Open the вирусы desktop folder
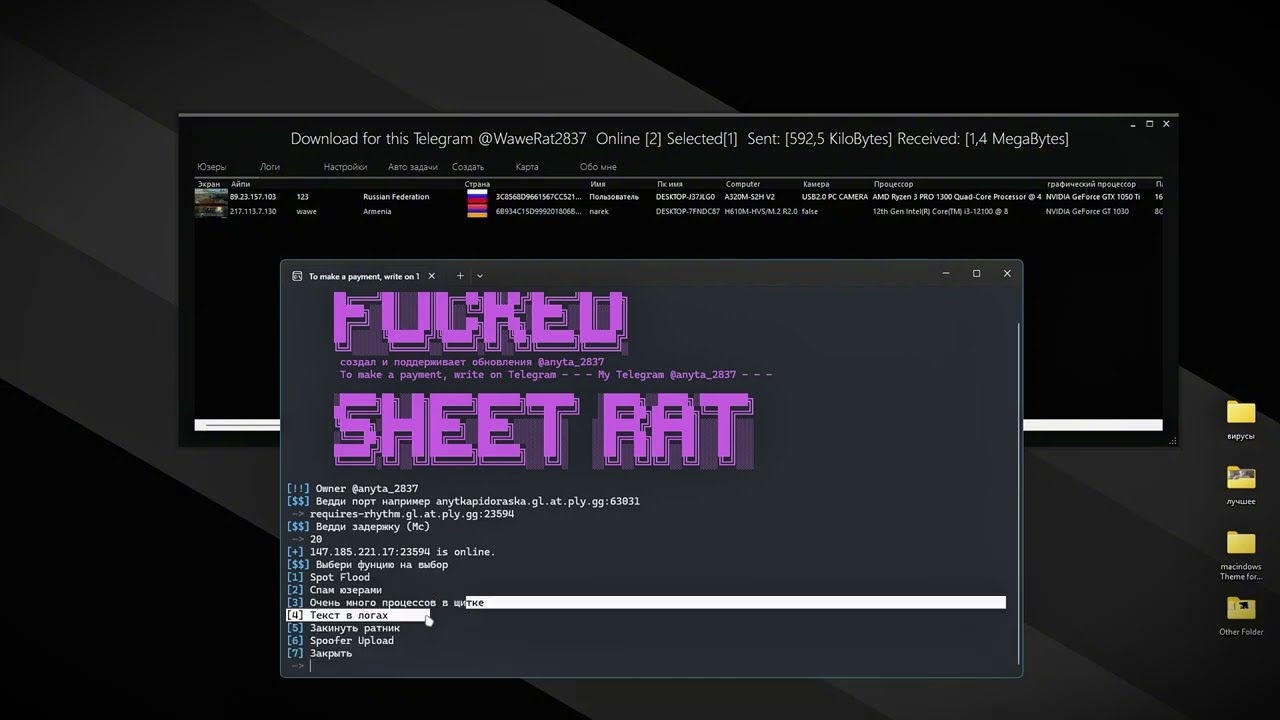The image size is (1280, 720). pos(1241,420)
